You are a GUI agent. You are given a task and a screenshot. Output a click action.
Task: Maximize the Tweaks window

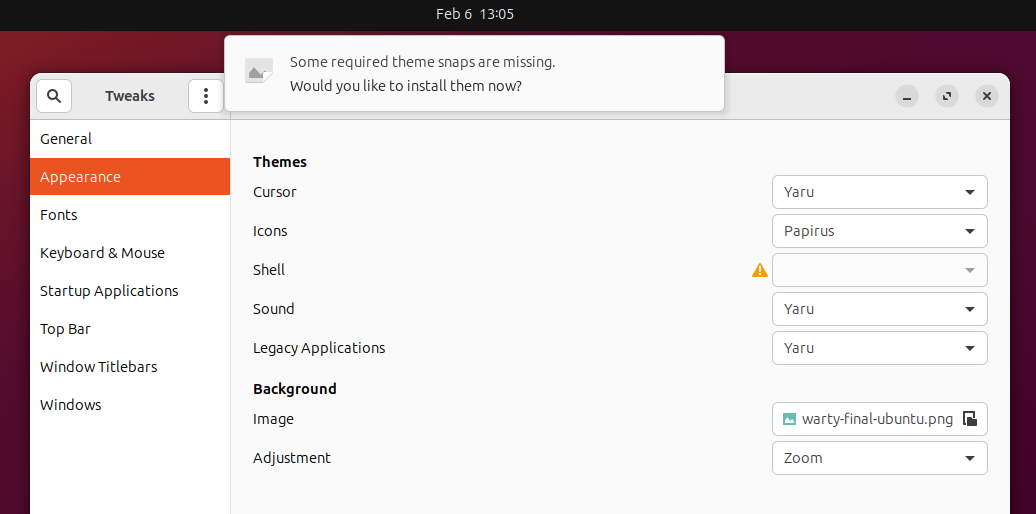[x=947, y=96]
